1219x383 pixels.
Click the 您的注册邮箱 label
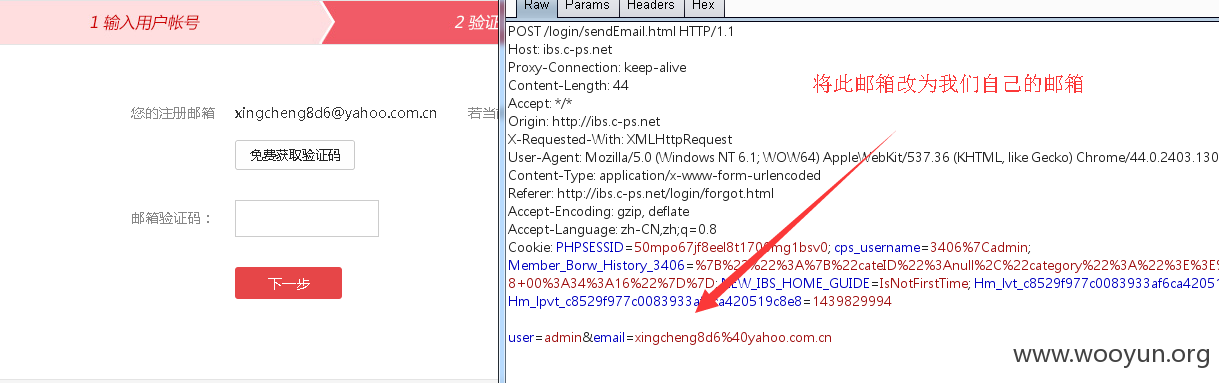[x=173, y=113]
